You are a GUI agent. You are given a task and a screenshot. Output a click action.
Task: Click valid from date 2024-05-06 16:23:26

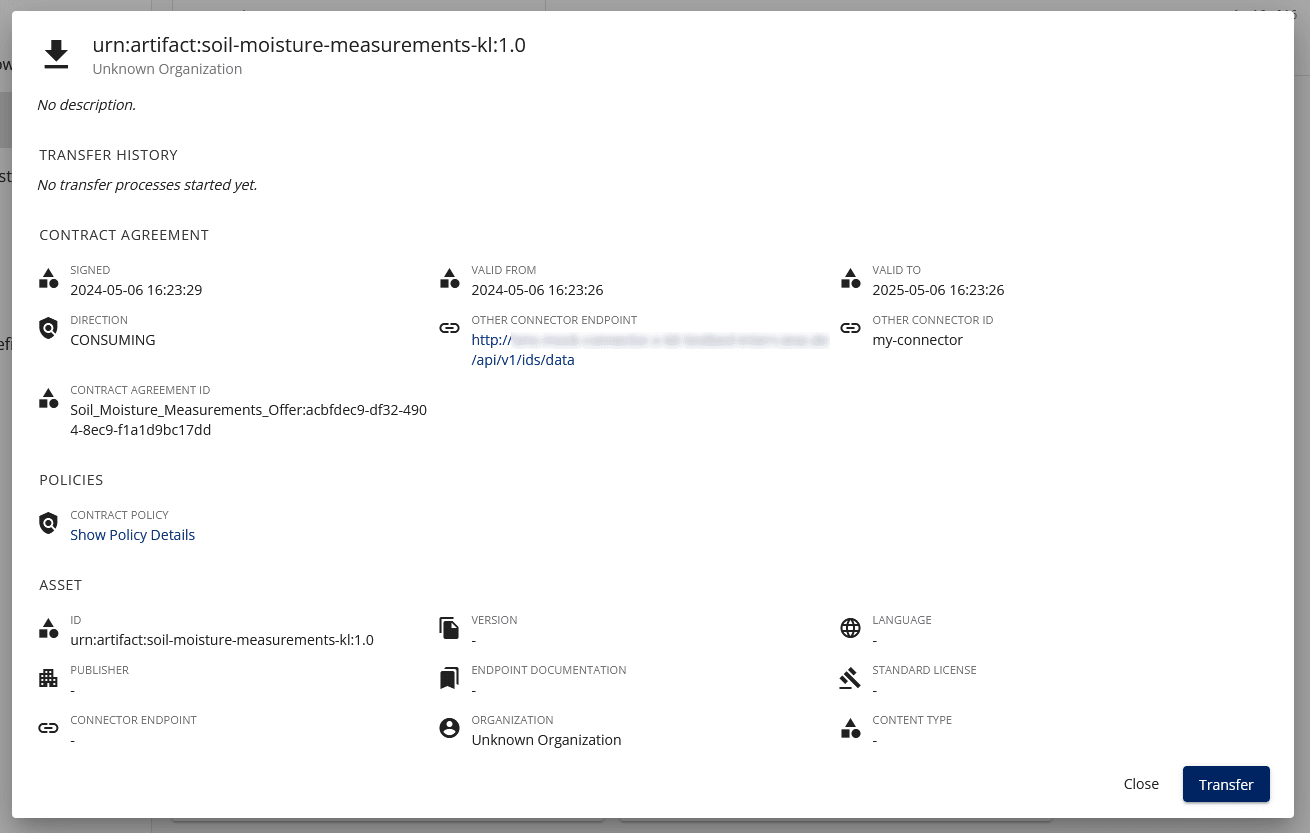pyautogui.click(x=537, y=290)
